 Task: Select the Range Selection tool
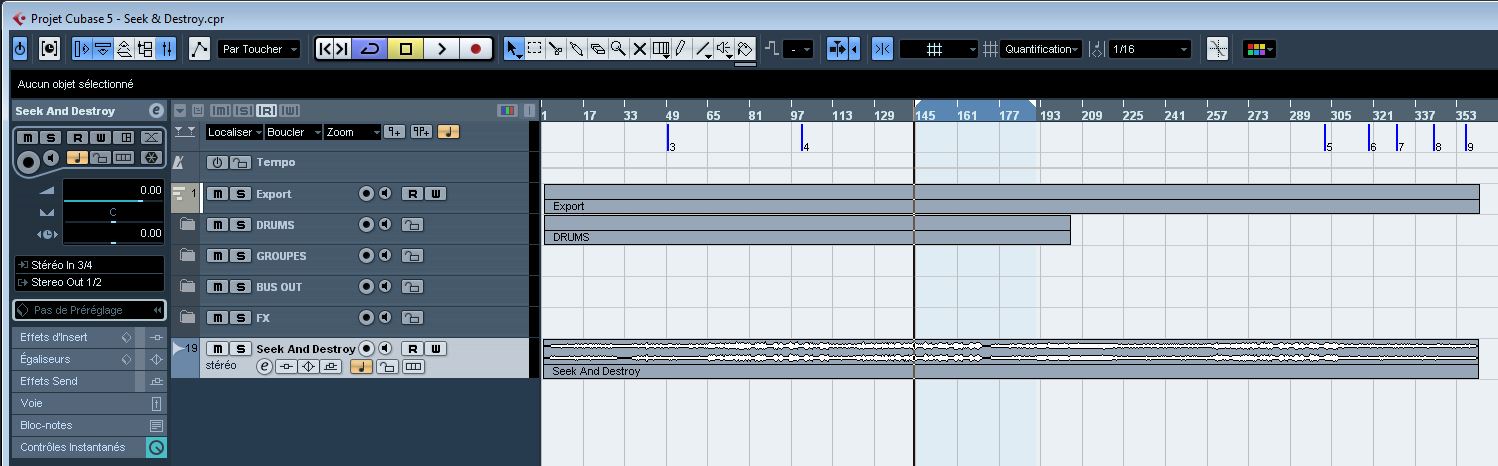pos(535,49)
